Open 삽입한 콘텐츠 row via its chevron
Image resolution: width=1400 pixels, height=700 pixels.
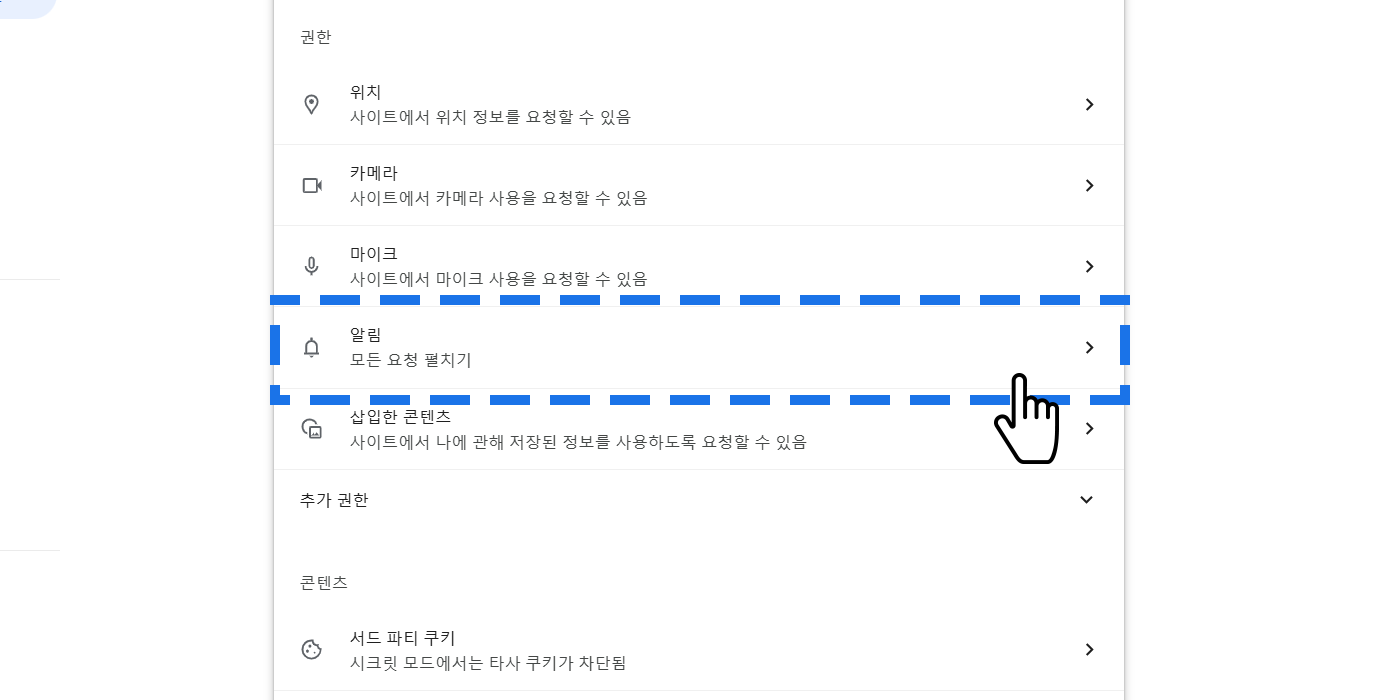[1089, 429]
